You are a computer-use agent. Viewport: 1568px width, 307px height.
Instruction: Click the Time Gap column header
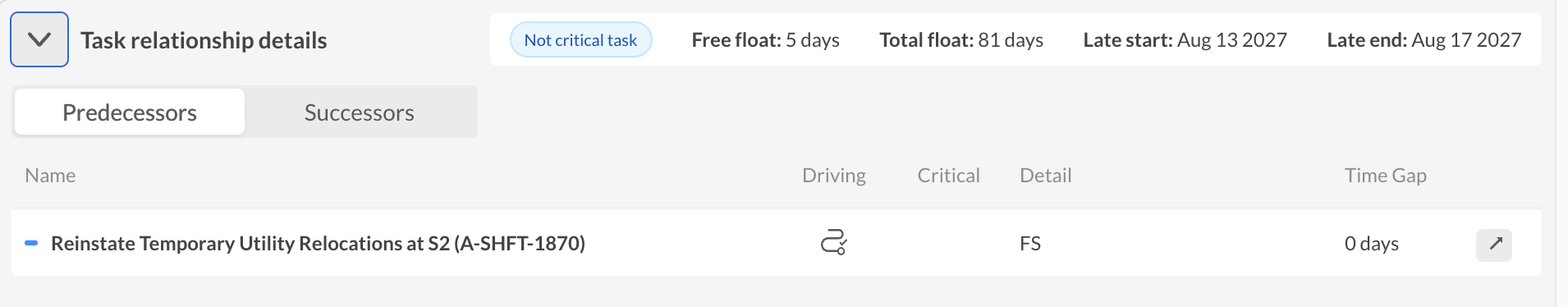1385,176
